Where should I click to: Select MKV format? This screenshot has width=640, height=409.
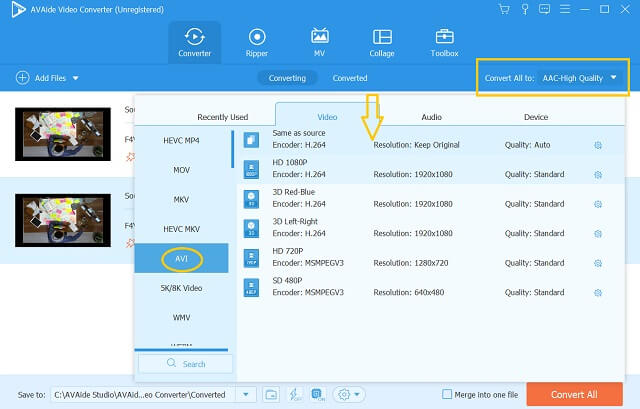click(181, 200)
